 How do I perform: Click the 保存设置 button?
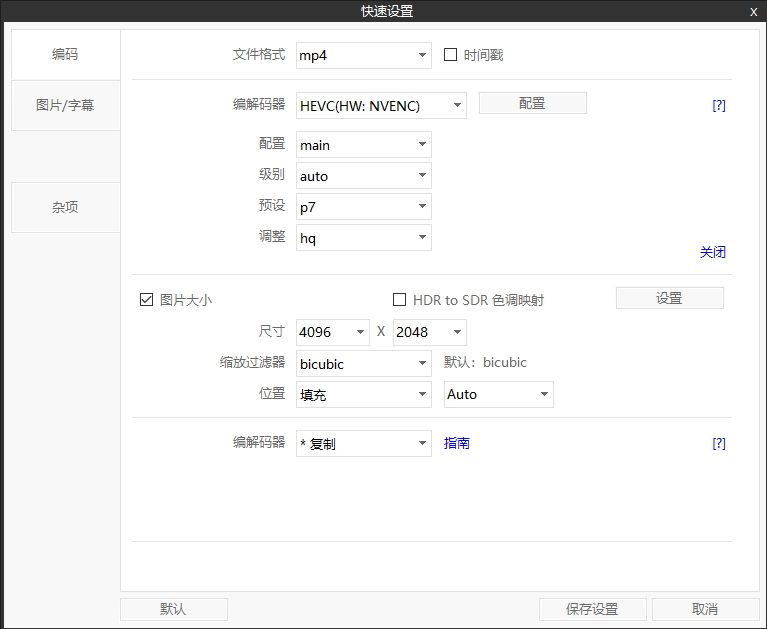tap(592, 609)
